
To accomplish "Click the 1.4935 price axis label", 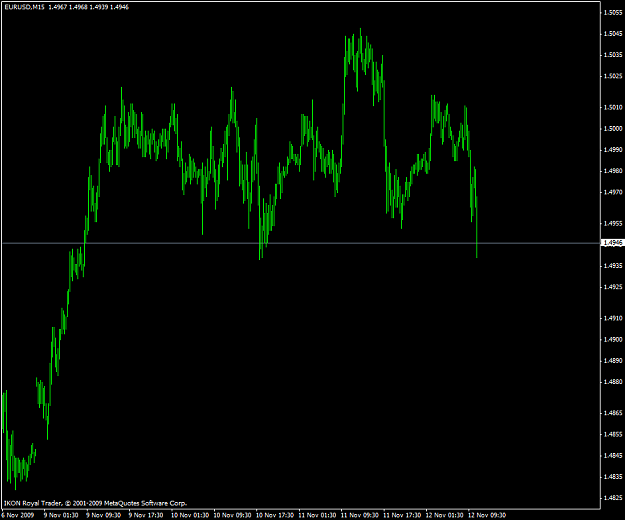I will 613,266.
